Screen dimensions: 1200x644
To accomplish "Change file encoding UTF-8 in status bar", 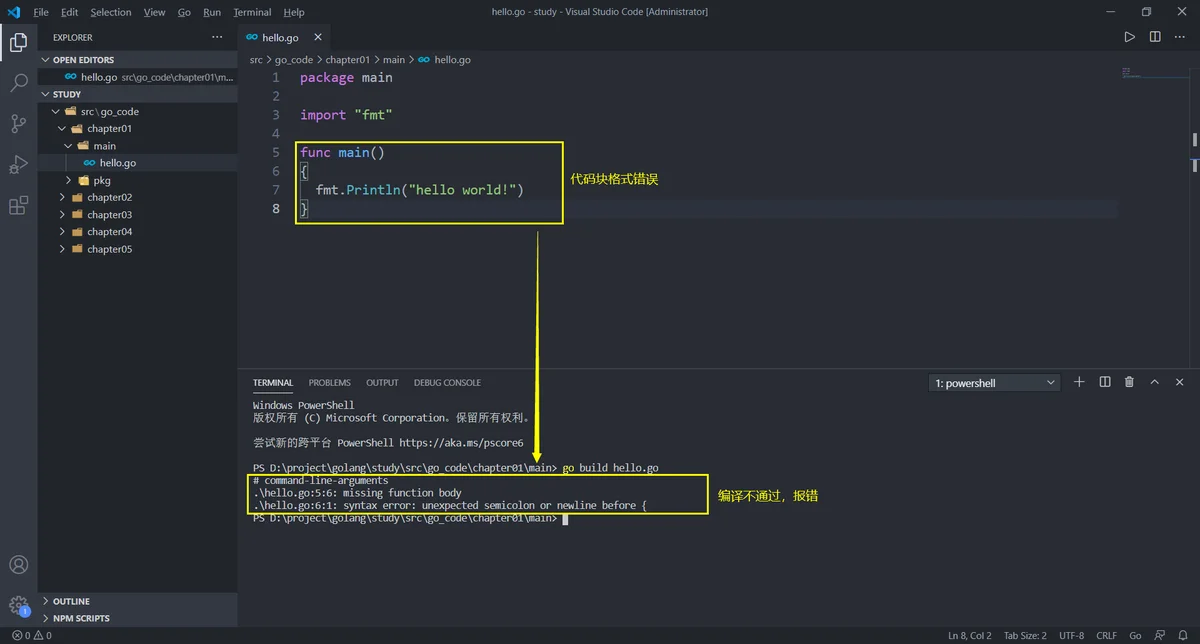I will [1071, 635].
